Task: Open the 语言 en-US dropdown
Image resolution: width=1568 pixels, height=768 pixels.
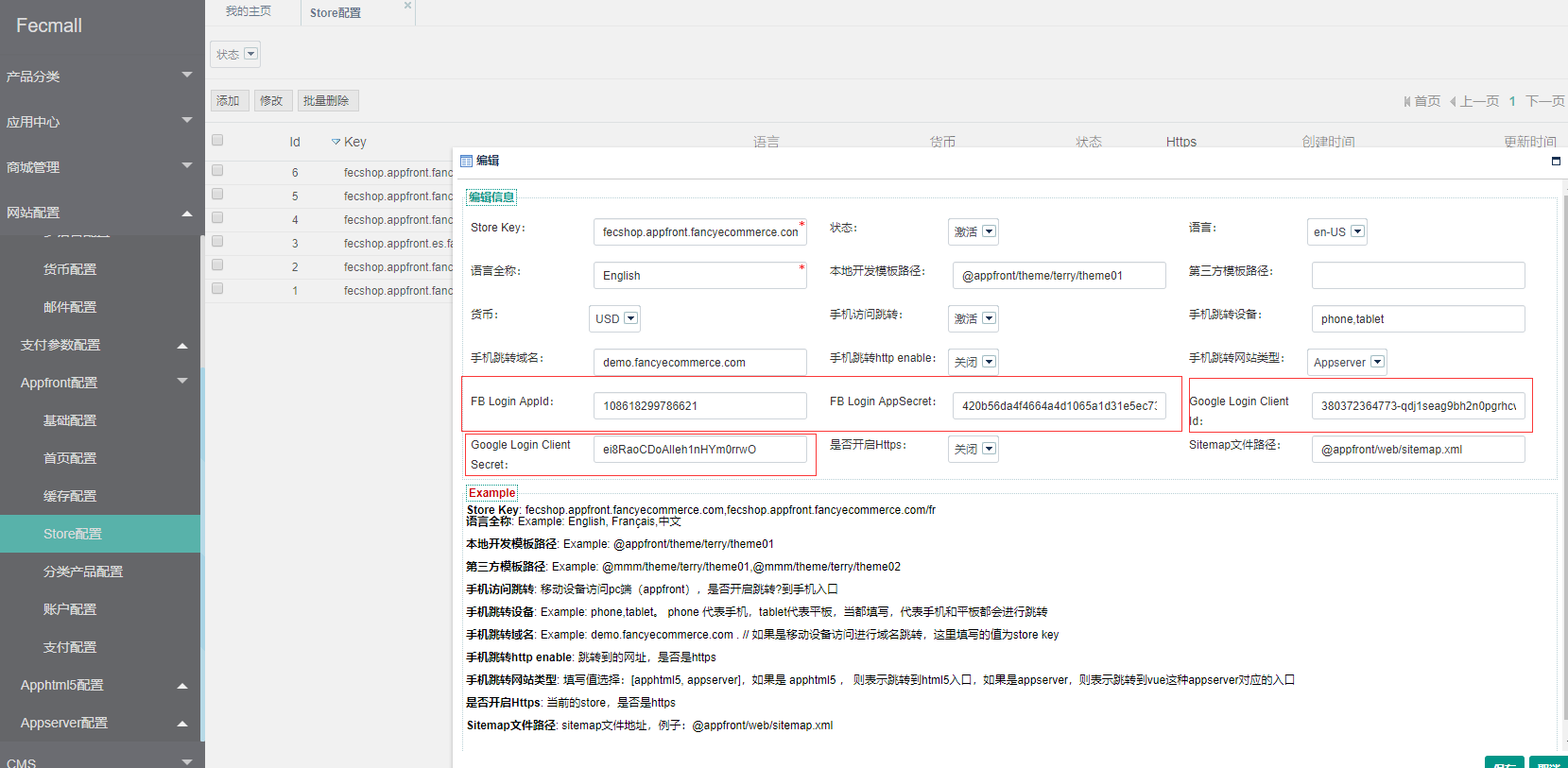Action: point(1337,231)
